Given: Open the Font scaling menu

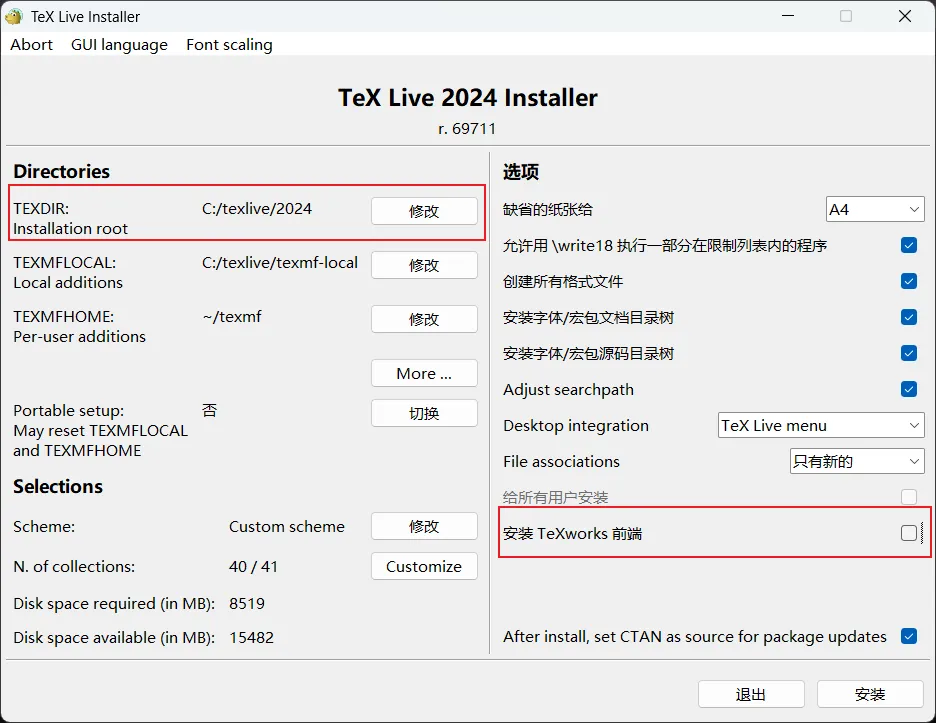Looking at the screenshot, I should pyautogui.click(x=229, y=45).
